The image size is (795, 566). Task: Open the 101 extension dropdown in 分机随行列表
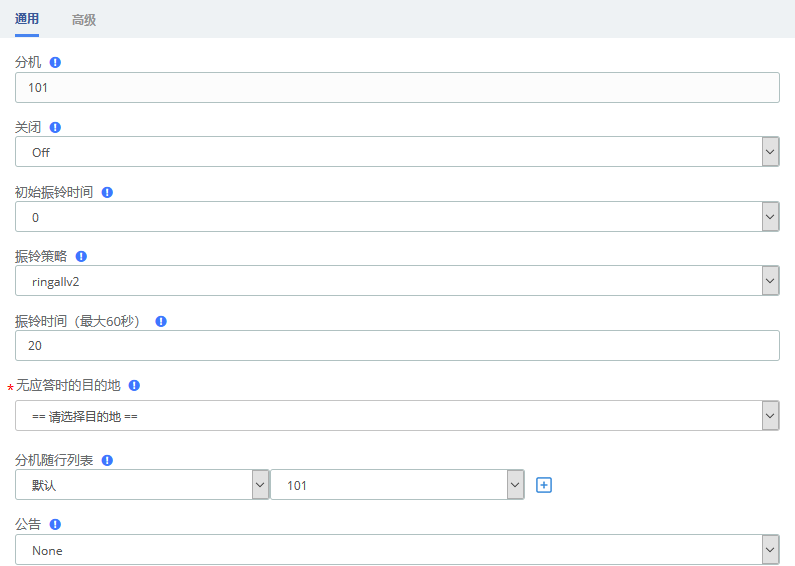pos(398,485)
